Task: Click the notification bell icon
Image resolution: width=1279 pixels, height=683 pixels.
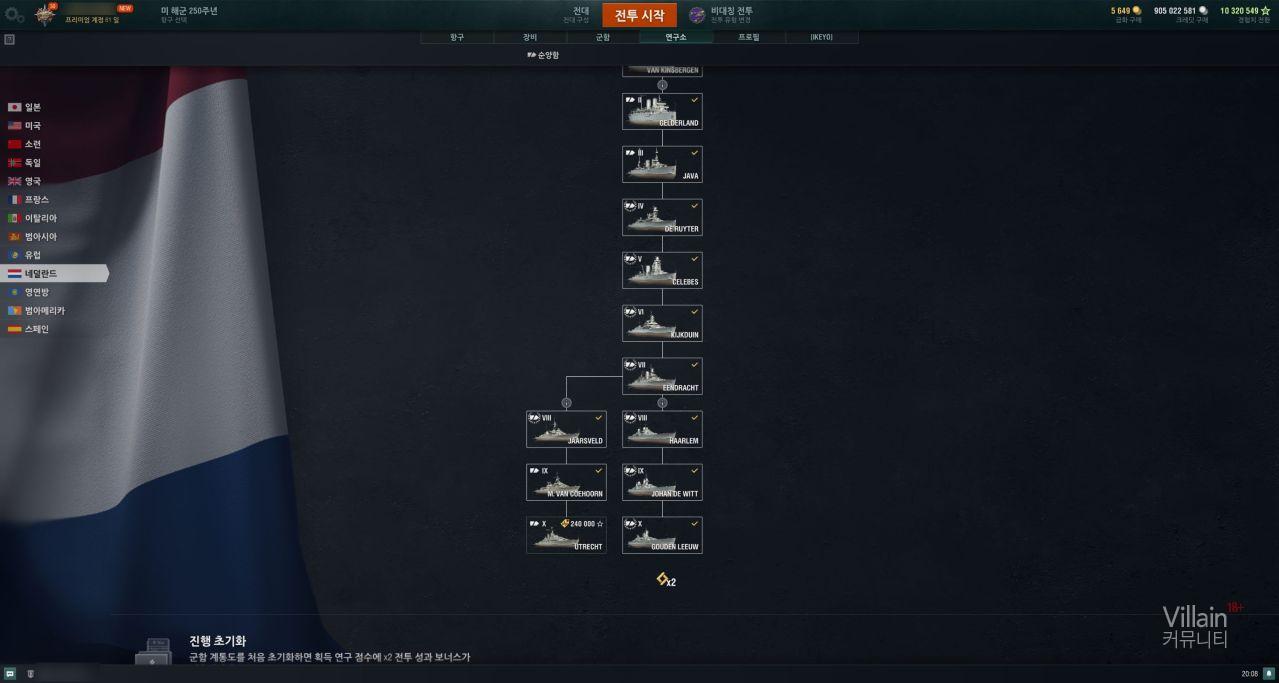Action: pyautogui.click(x=1269, y=674)
